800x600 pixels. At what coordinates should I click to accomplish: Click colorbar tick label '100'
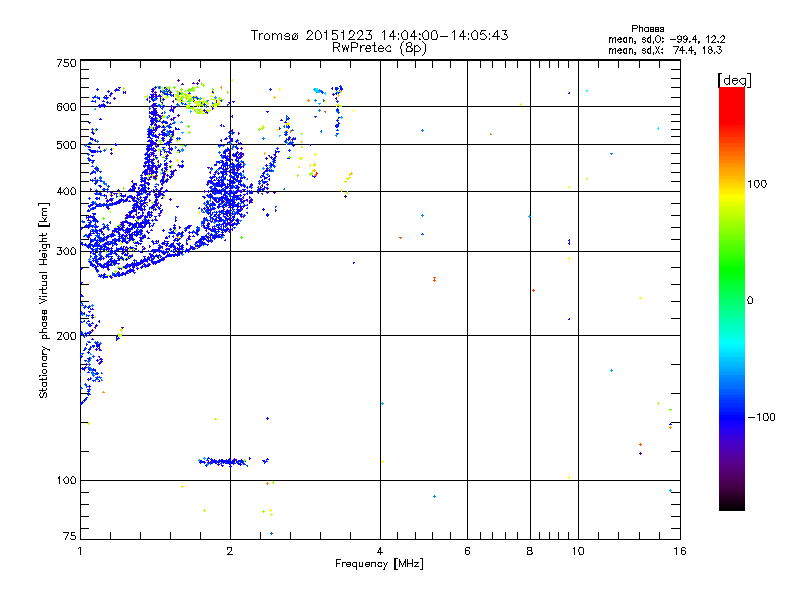[757, 184]
